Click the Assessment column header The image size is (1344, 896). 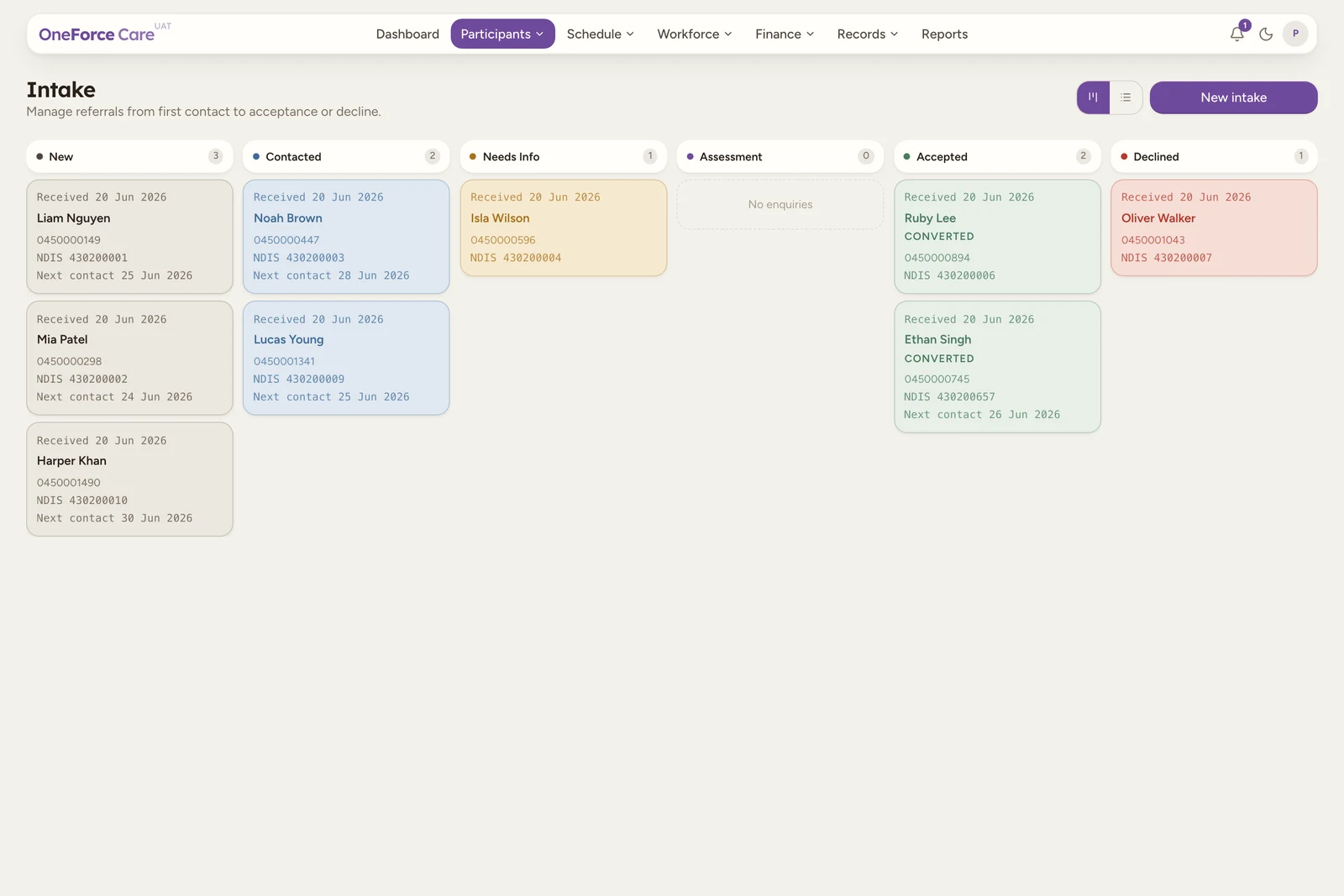780,156
